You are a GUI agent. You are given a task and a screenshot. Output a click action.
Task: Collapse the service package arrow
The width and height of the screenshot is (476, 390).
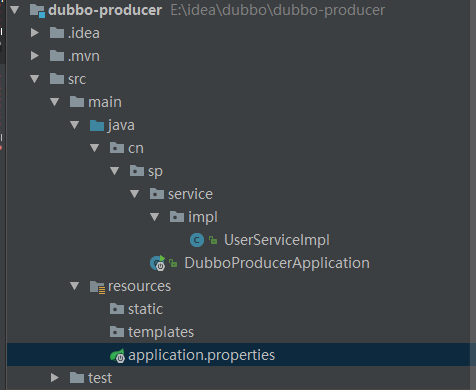(x=135, y=194)
